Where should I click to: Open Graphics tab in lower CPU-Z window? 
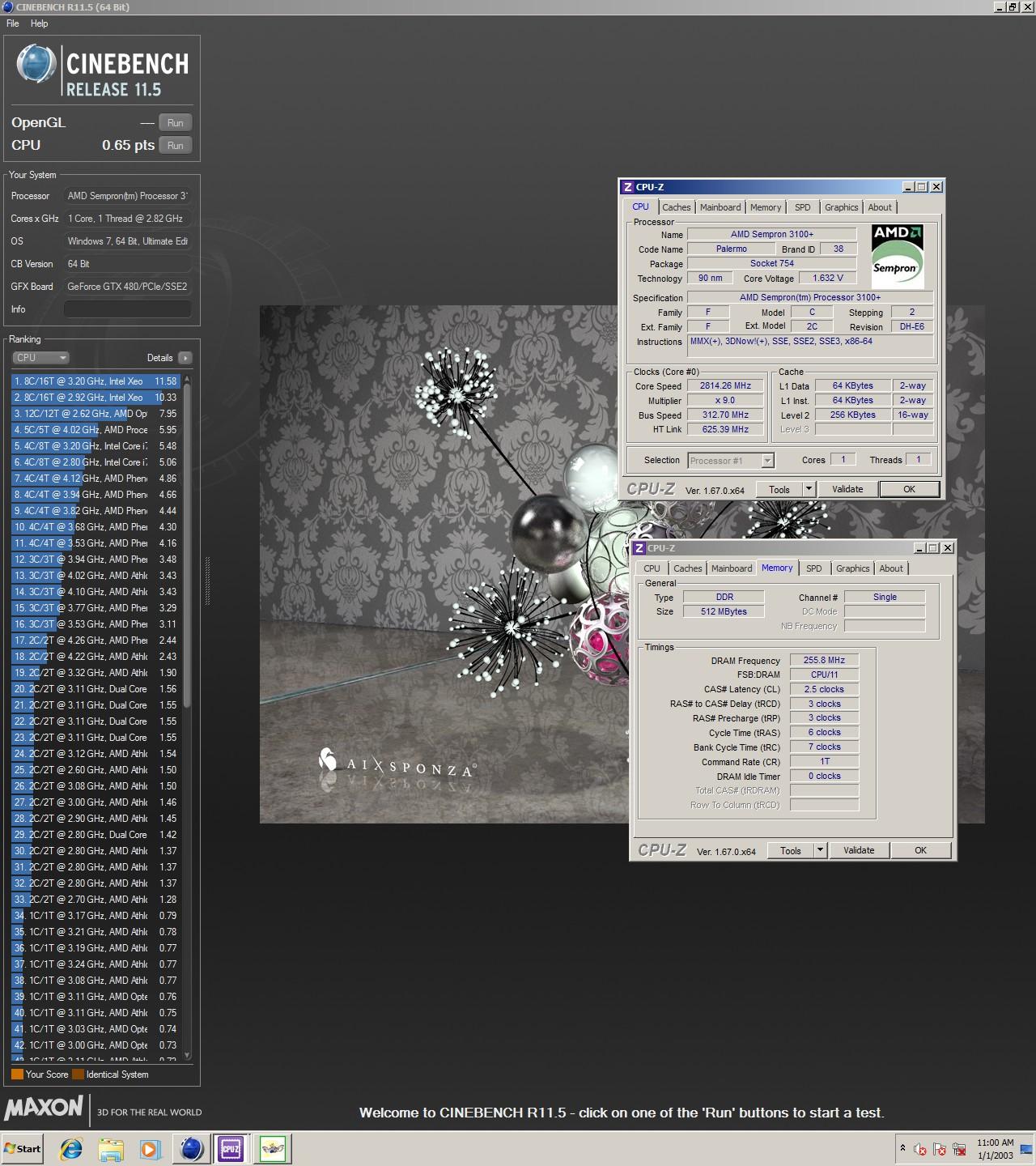click(853, 568)
